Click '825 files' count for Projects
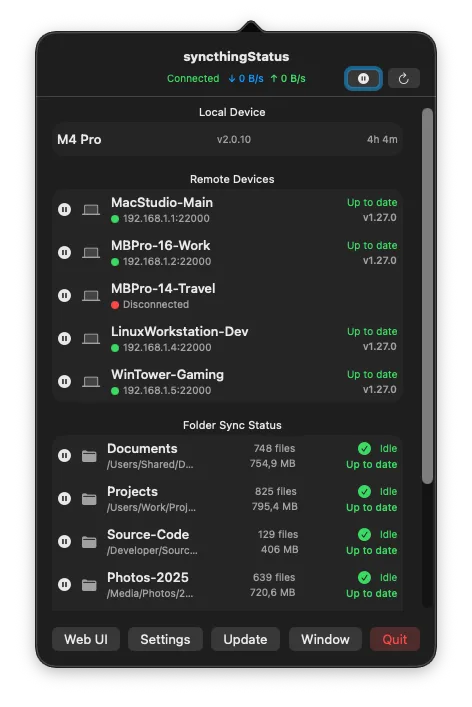 (275, 491)
